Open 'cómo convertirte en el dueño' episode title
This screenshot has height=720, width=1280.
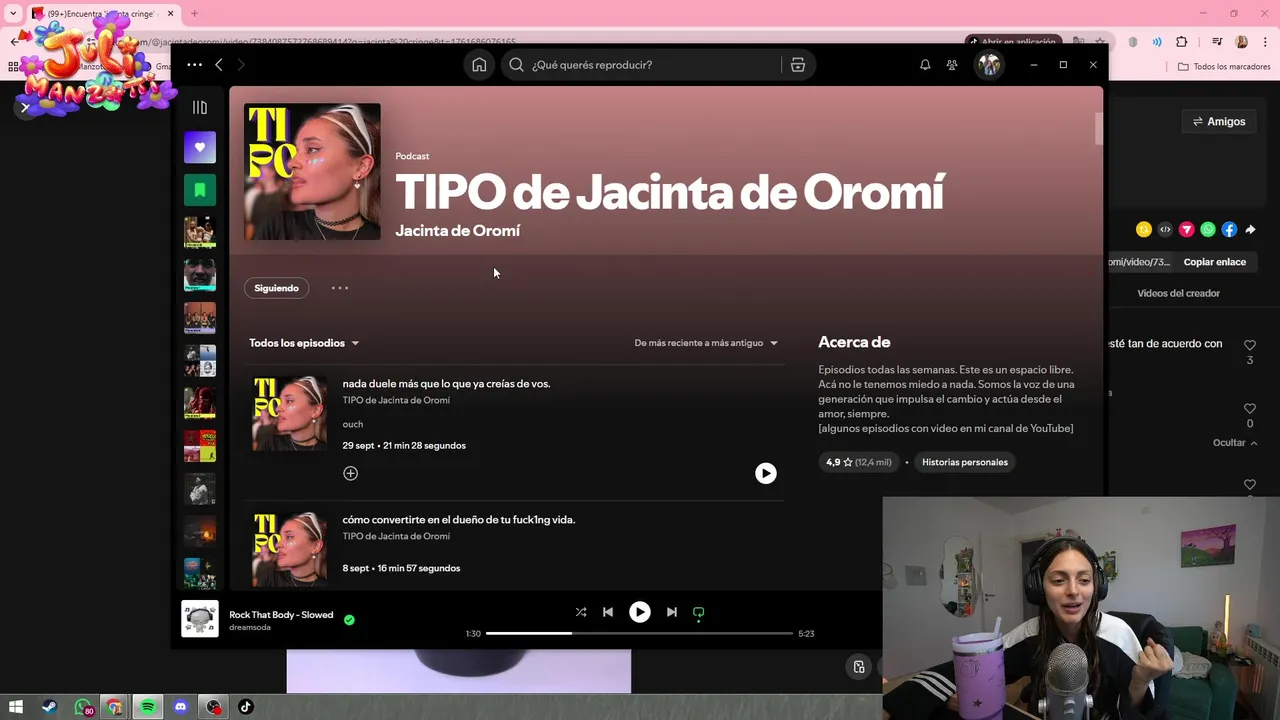pos(459,520)
